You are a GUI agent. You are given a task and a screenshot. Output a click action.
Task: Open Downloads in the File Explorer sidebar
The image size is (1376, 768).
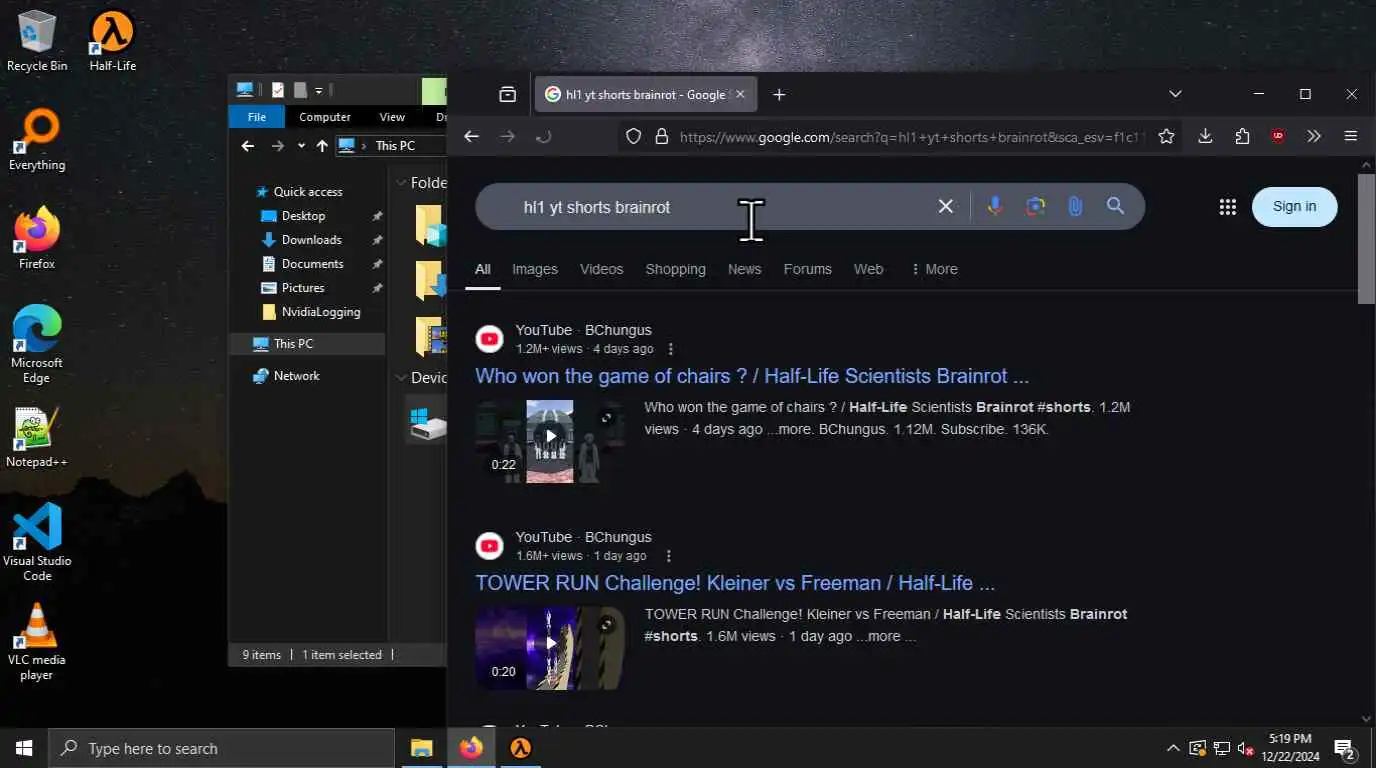coord(311,240)
